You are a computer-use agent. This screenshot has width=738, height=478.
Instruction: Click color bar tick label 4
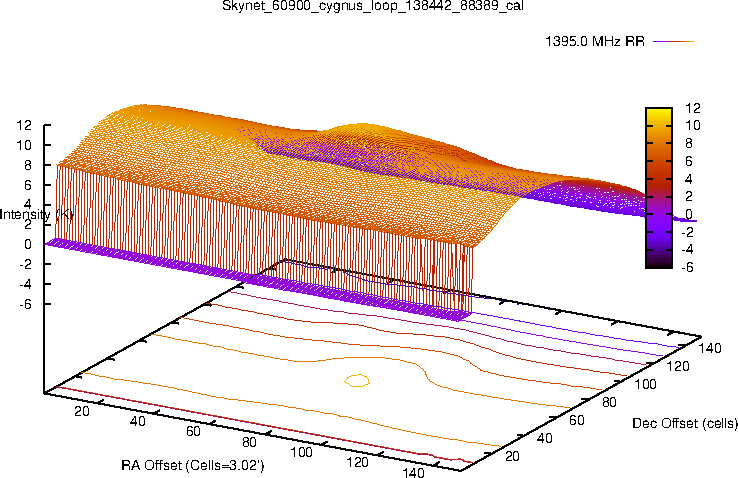pos(689,179)
